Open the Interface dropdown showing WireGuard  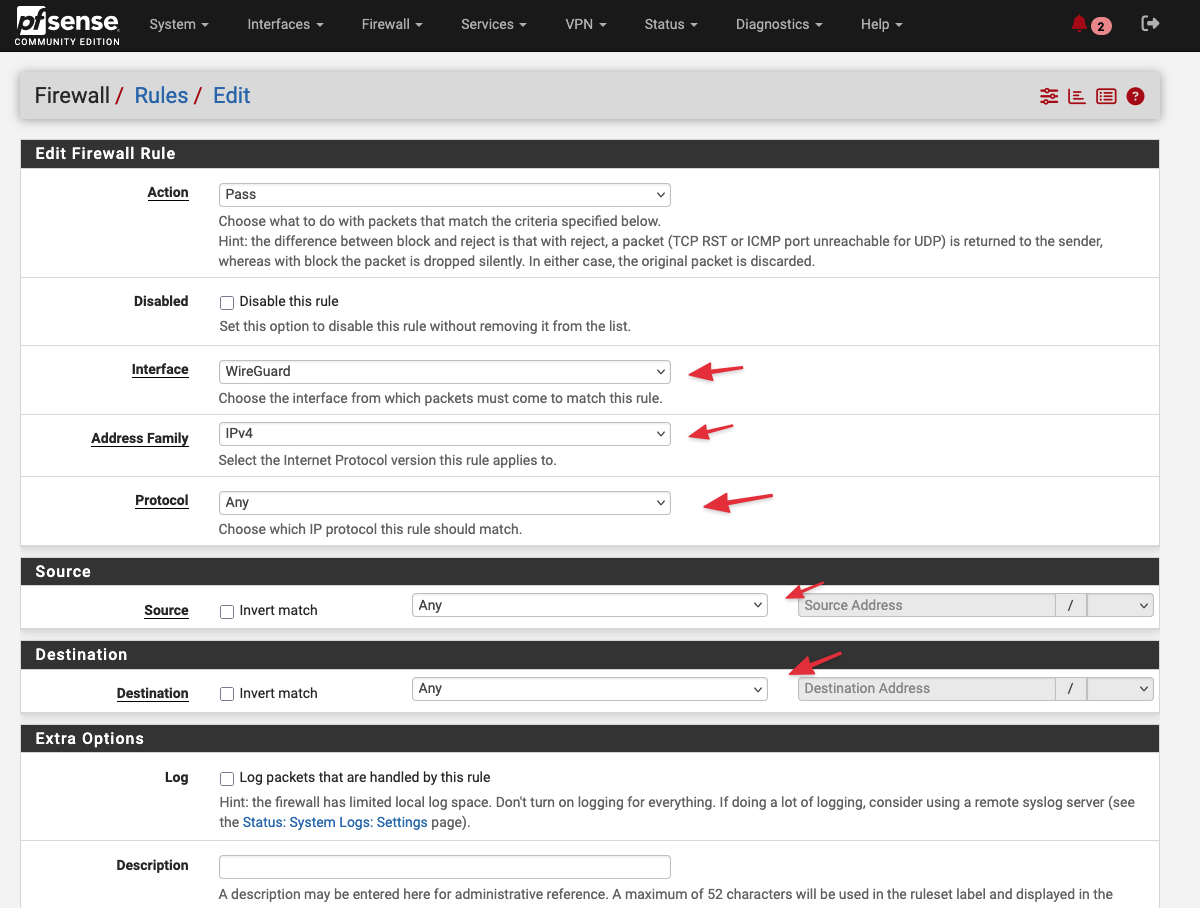(x=444, y=371)
